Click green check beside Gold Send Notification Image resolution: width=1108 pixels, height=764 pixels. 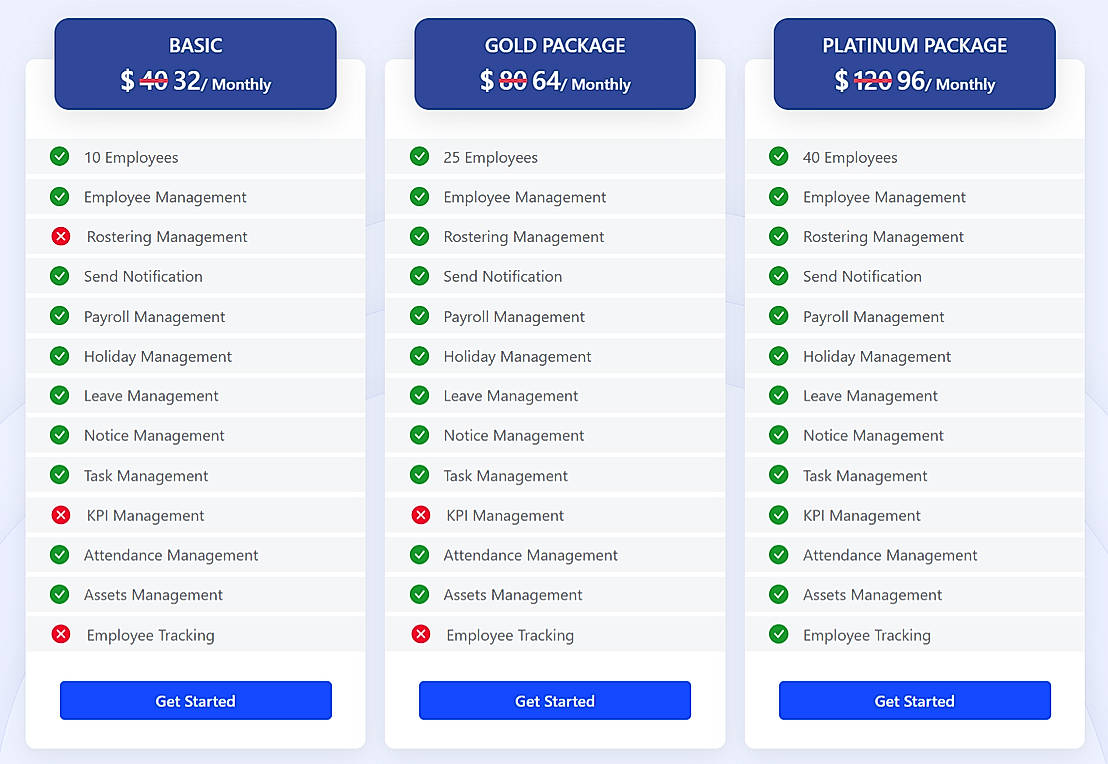coord(420,276)
